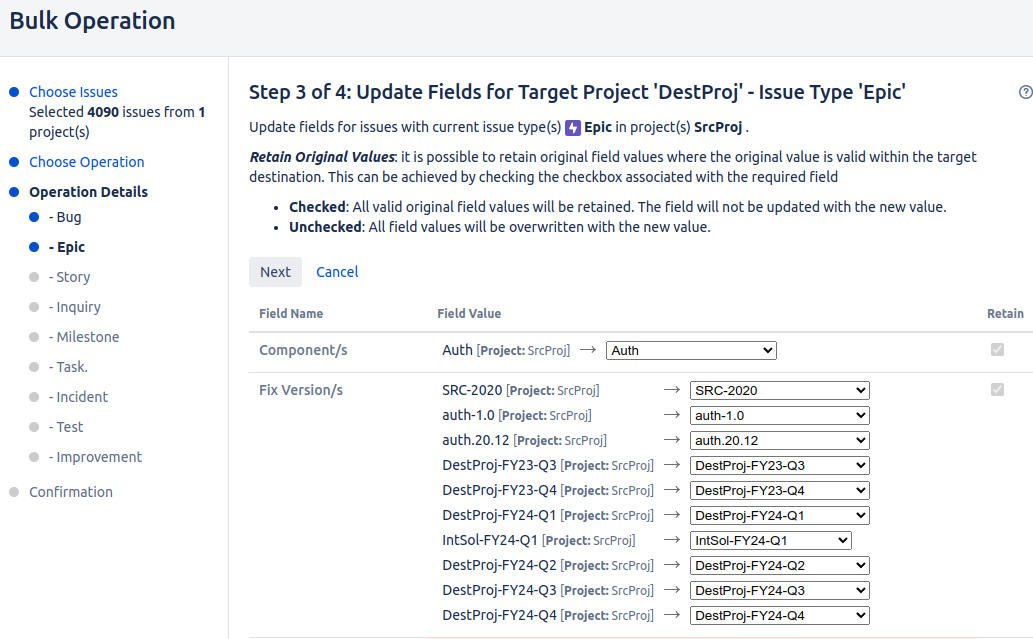This screenshot has height=639, width=1033.
Task: Go to the Choose Issues step
Action: tap(73, 92)
